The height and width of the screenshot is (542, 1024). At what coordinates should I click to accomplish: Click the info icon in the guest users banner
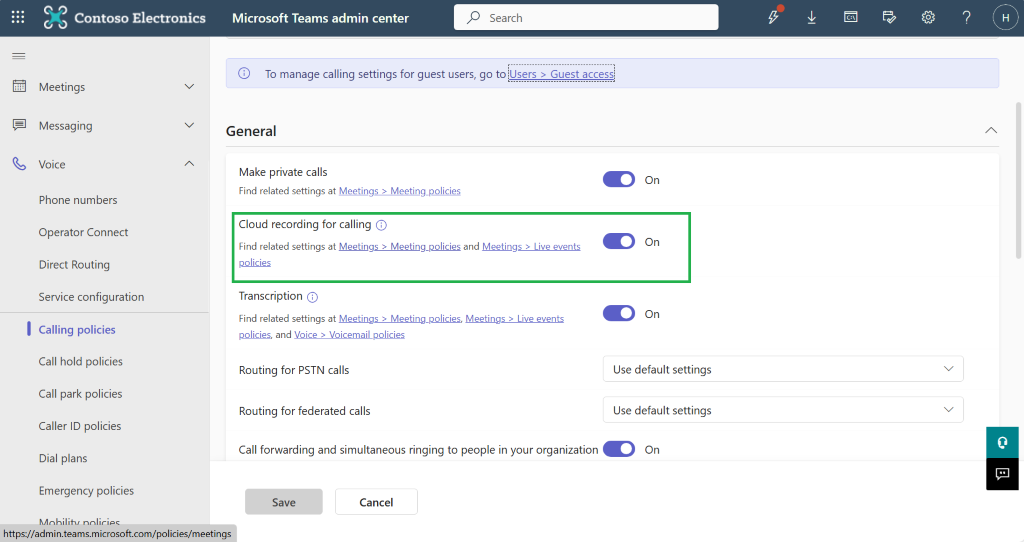[x=244, y=73]
